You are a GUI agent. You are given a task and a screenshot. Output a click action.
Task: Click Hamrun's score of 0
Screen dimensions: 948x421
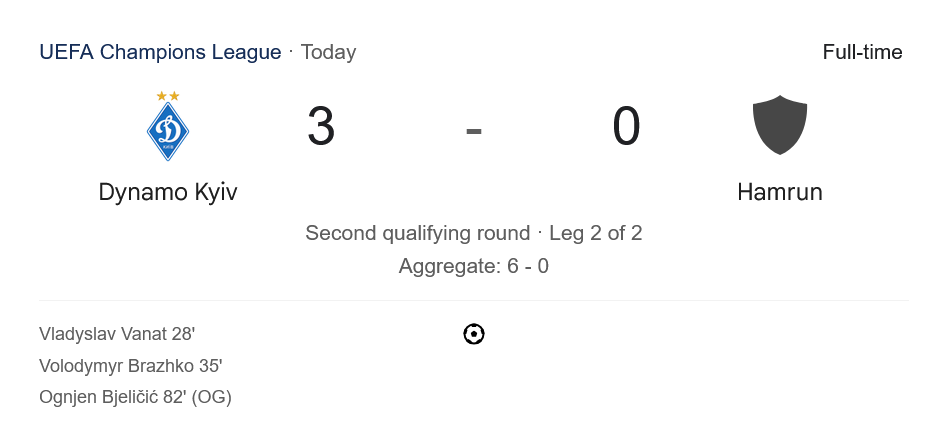[x=626, y=127]
